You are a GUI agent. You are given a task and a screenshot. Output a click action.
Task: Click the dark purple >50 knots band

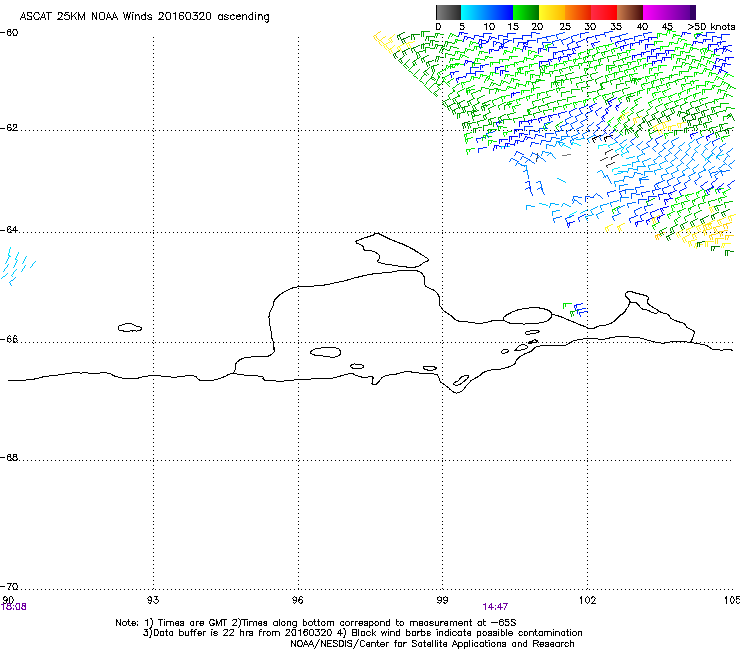pyautogui.click(x=693, y=12)
